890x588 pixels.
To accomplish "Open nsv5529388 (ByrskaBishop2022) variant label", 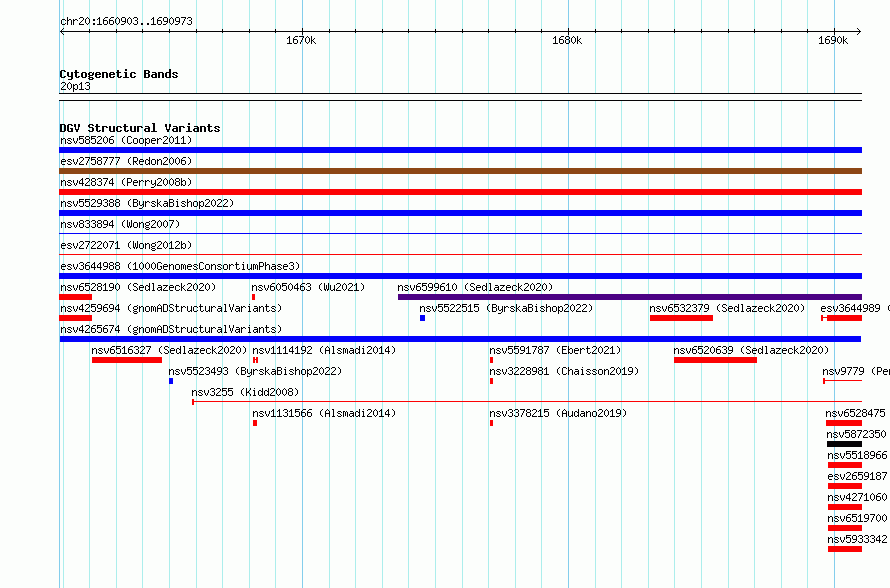I will [x=147, y=203].
